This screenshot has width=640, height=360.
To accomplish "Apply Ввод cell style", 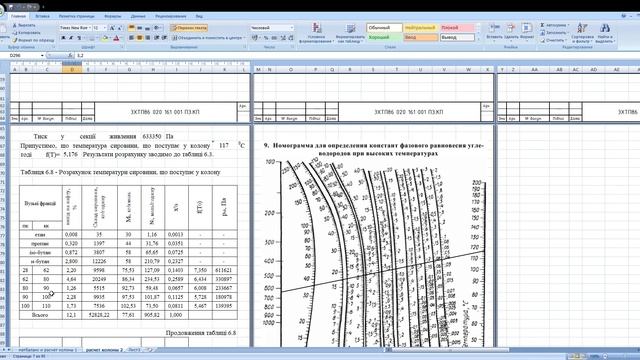I will [x=420, y=38].
